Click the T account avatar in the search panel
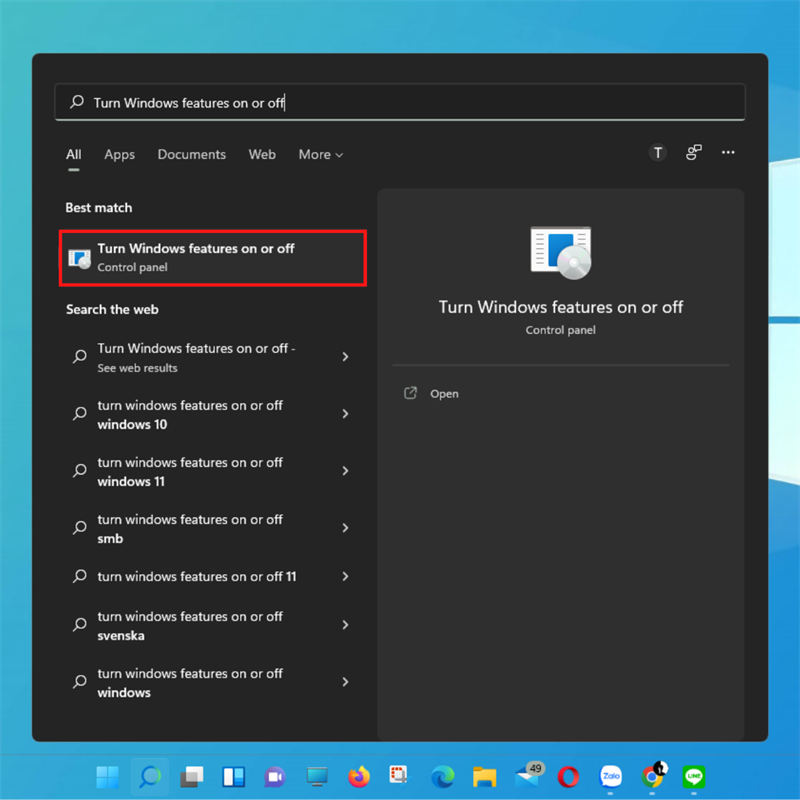The width and height of the screenshot is (800, 800). pos(658,153)
